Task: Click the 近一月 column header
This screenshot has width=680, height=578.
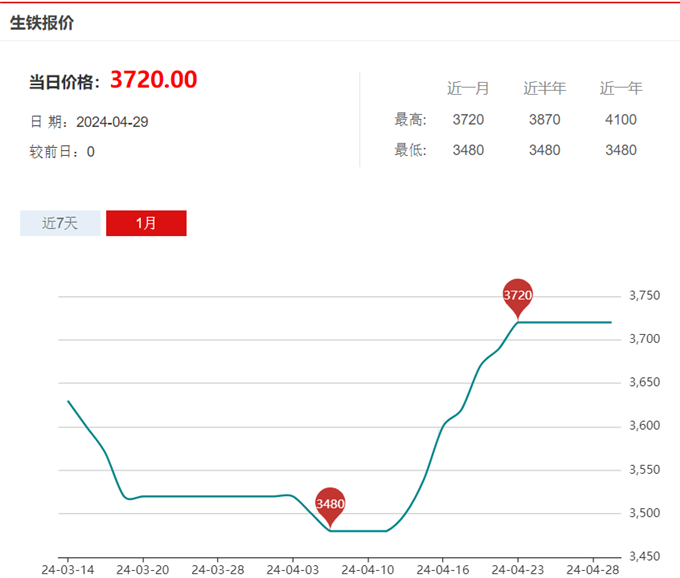Action: click(x=468, y=88)
